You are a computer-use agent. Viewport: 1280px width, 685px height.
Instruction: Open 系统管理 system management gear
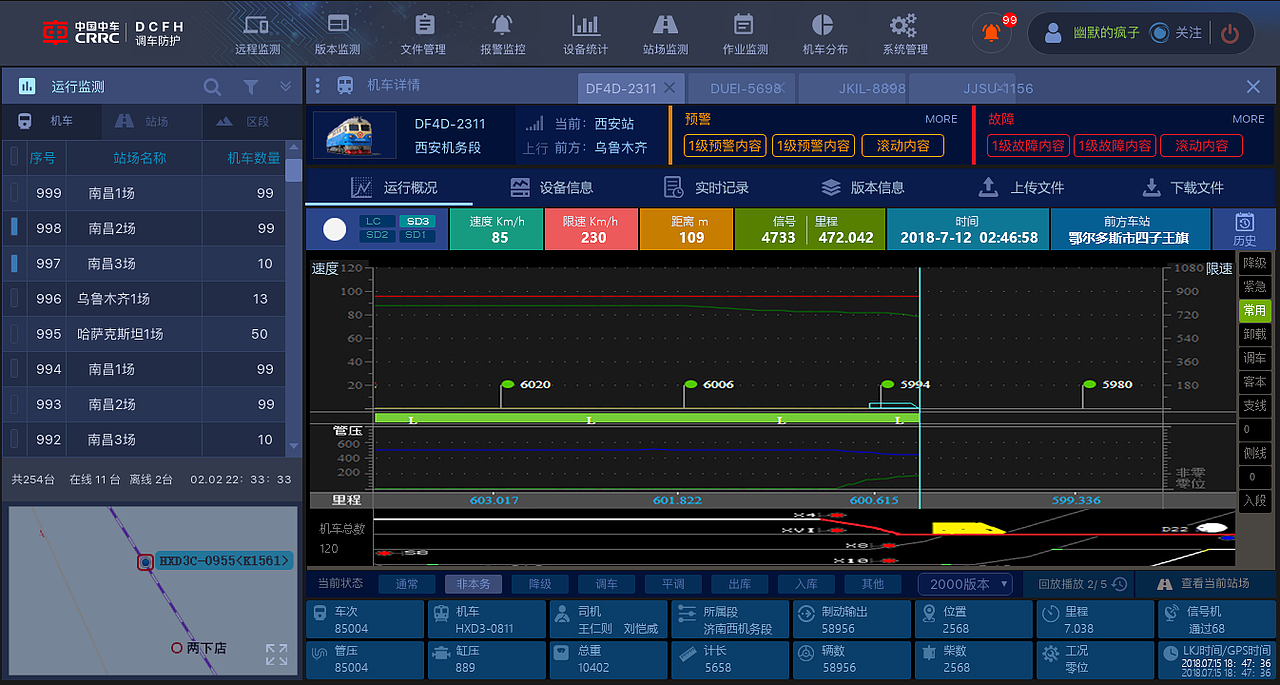(x=904, y=33)
